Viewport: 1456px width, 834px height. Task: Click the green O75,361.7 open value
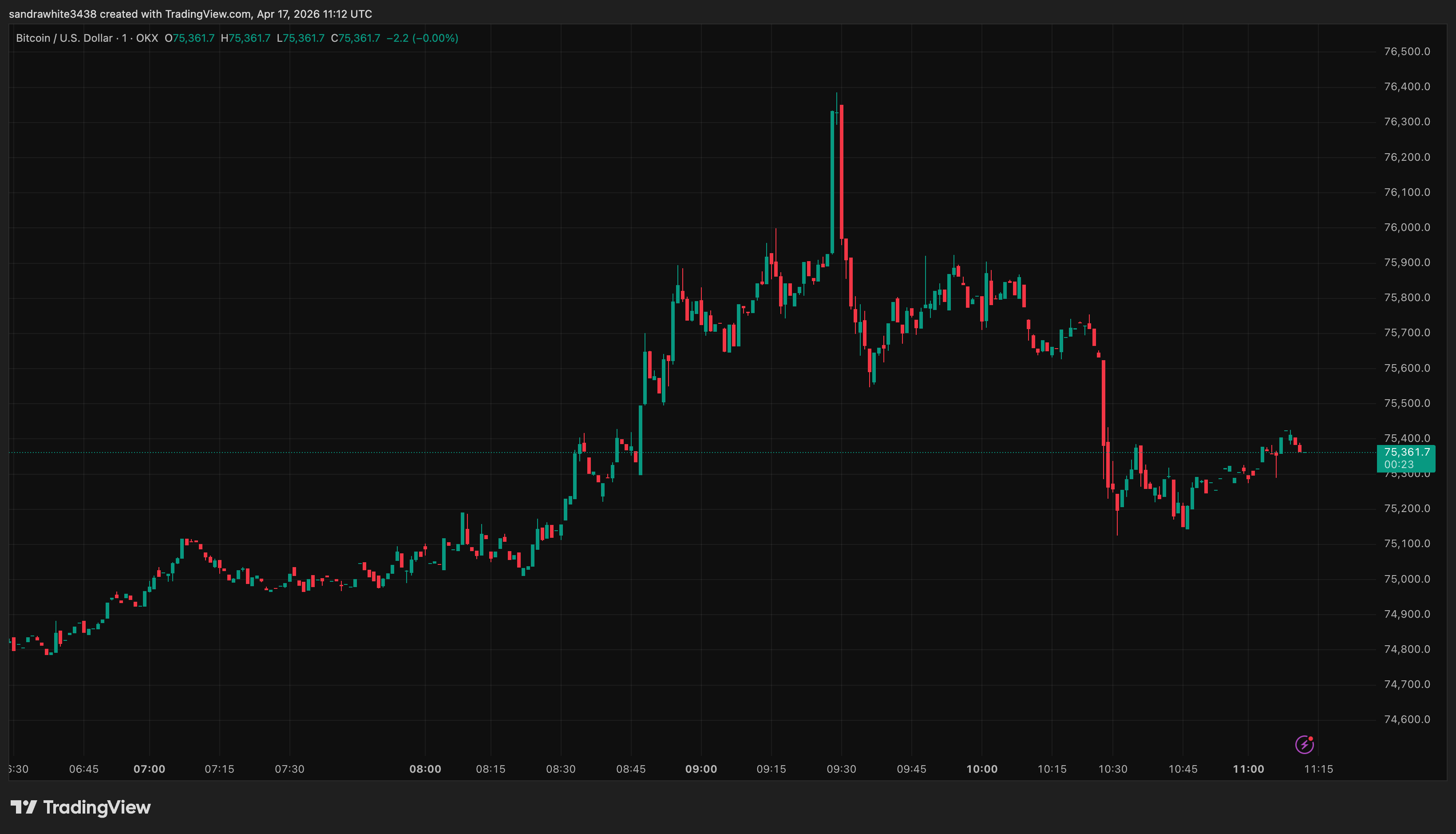tap(189, 38)
